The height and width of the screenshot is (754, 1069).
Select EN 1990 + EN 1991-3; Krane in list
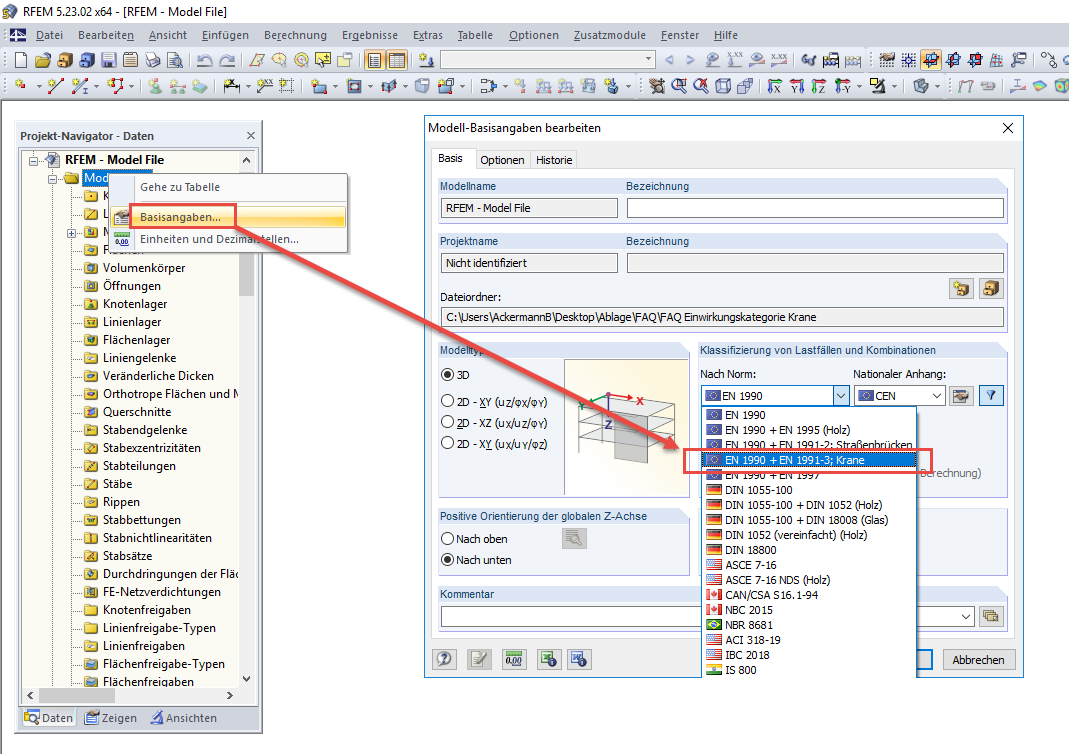pyautogui.click(x=809, y=460)
